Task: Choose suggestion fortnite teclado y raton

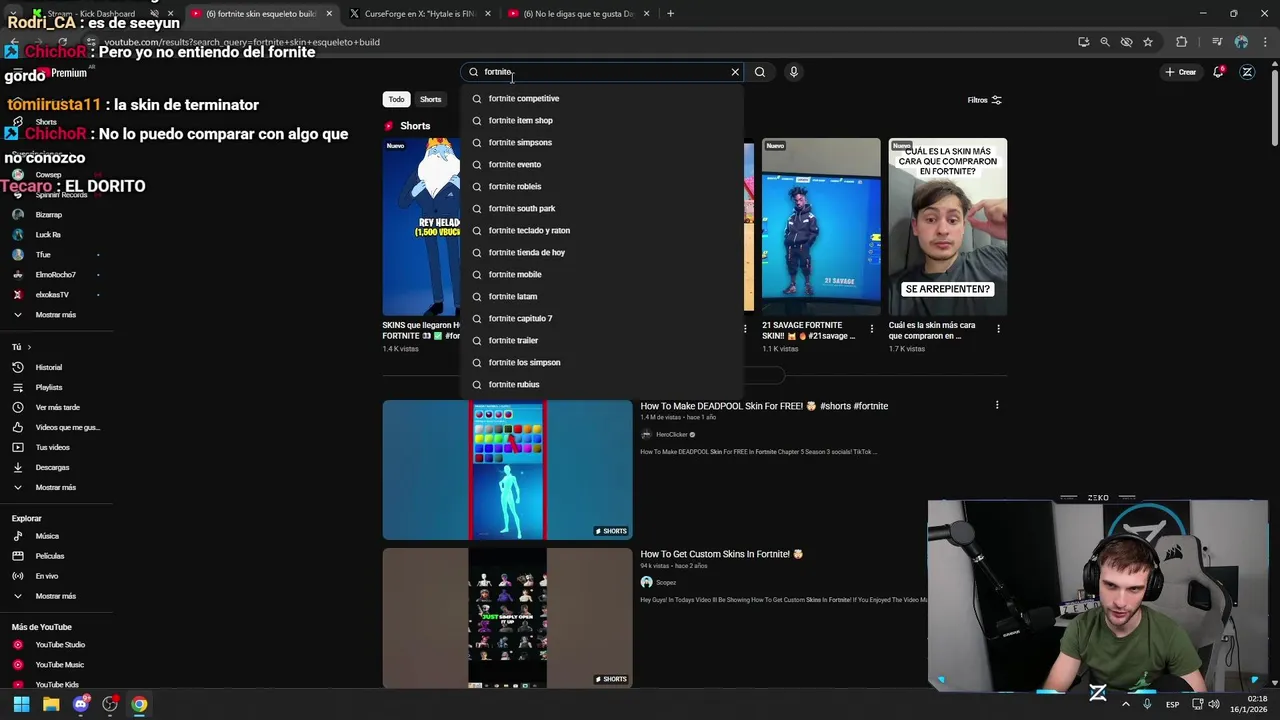Action: point(602,230)
